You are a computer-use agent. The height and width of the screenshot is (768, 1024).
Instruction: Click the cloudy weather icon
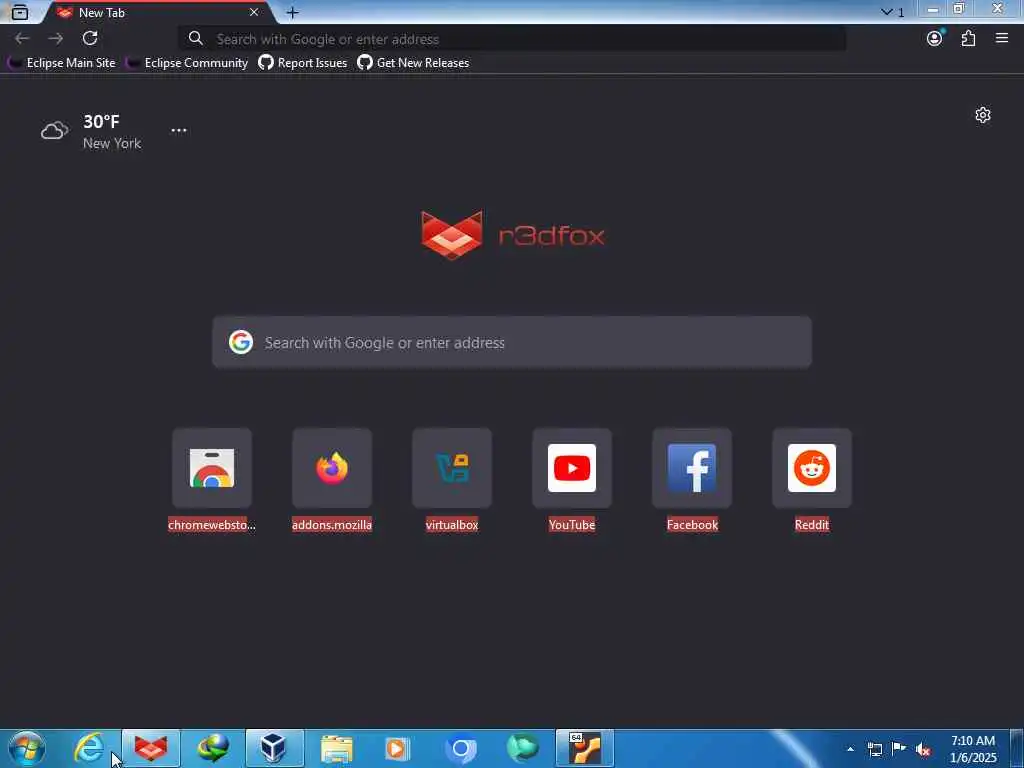54,131
